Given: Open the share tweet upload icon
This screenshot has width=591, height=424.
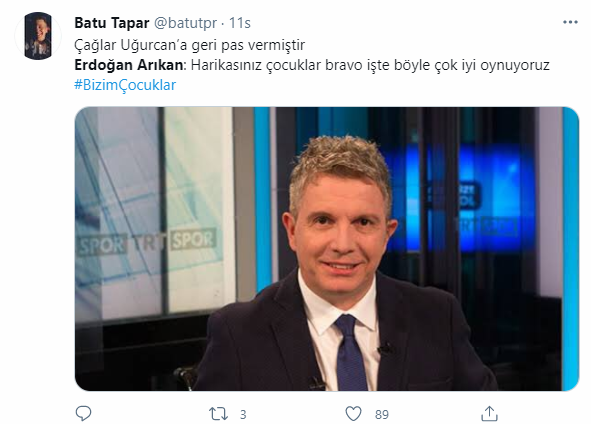Looking at the screenshot, I should click(489, 413).
